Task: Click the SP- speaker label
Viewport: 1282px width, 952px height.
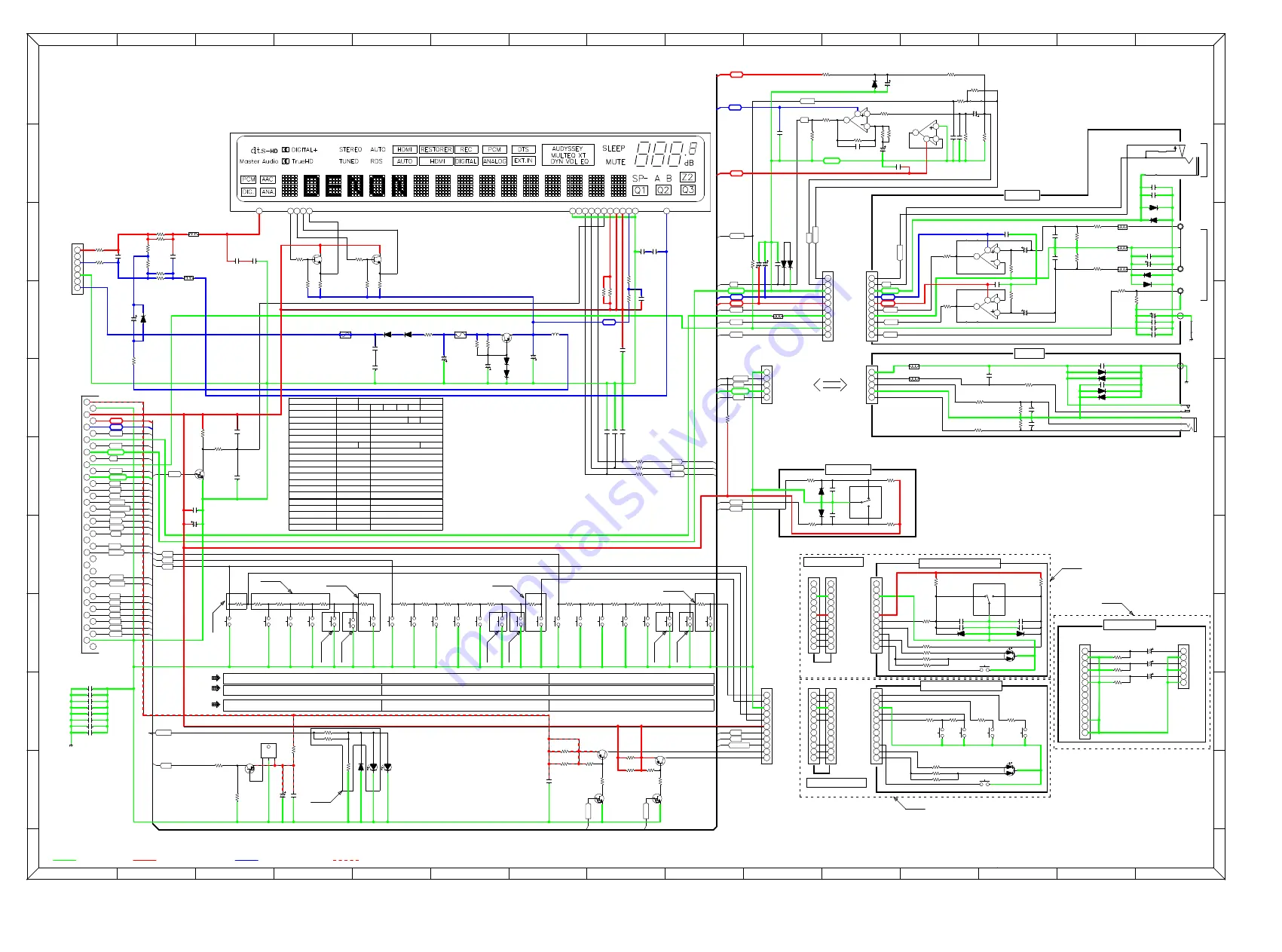Action: pos(640,179)
